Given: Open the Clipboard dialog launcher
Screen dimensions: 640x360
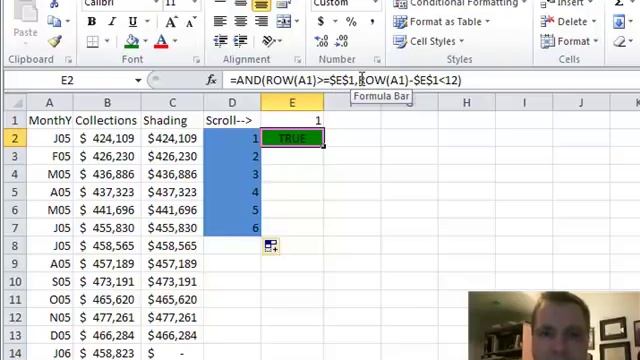Looking at the screenshot, I should click(68, 60).
